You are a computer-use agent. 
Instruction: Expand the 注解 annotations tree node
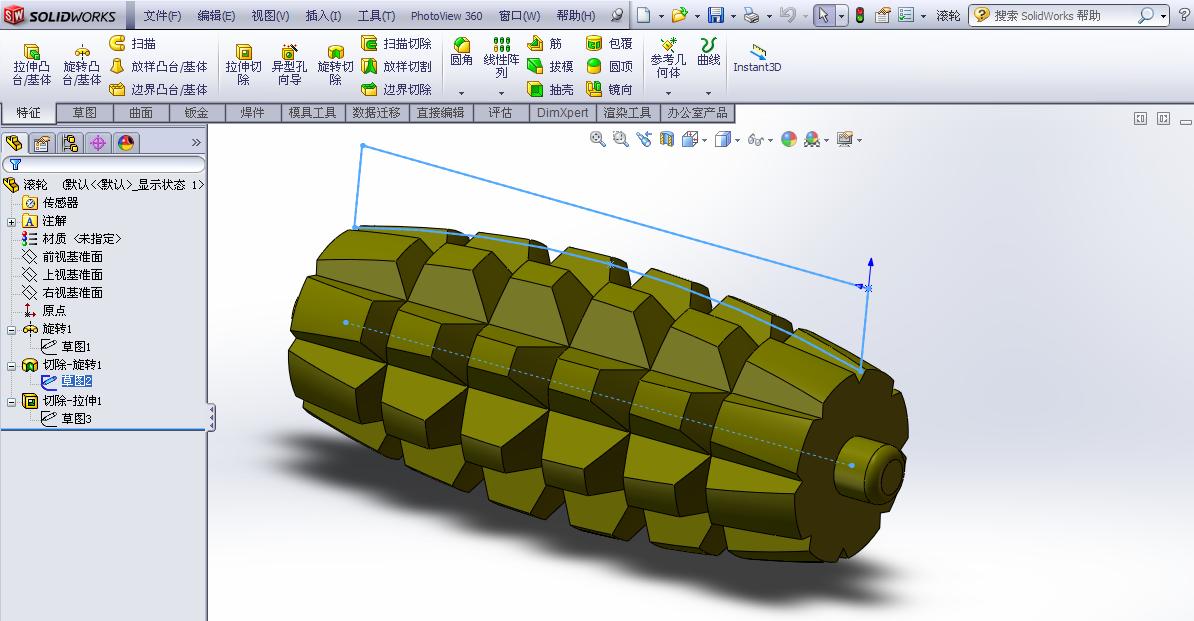tap(11, 221)
